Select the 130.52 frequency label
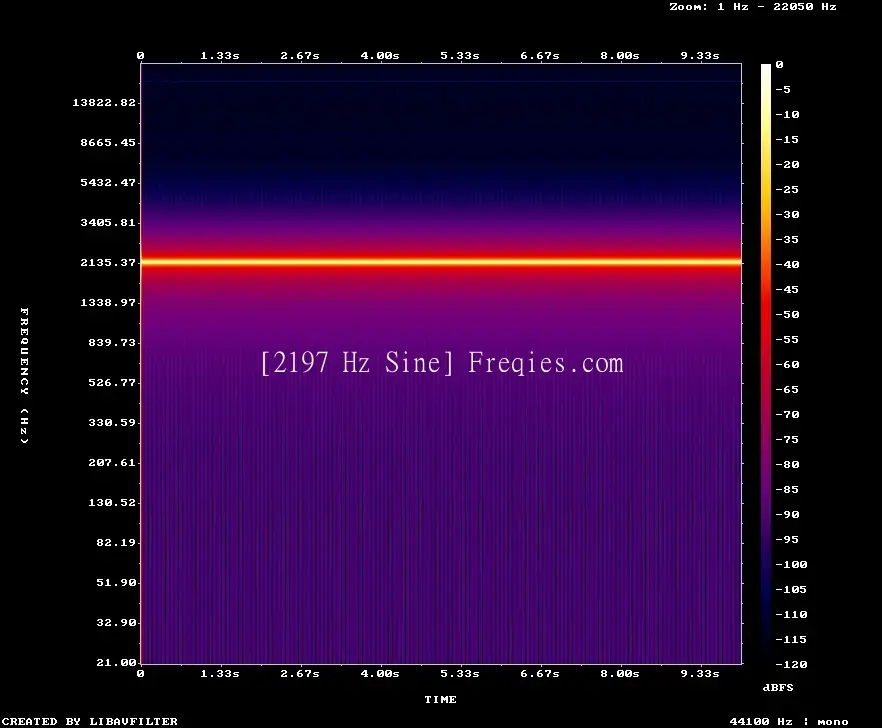 [112, 502]
